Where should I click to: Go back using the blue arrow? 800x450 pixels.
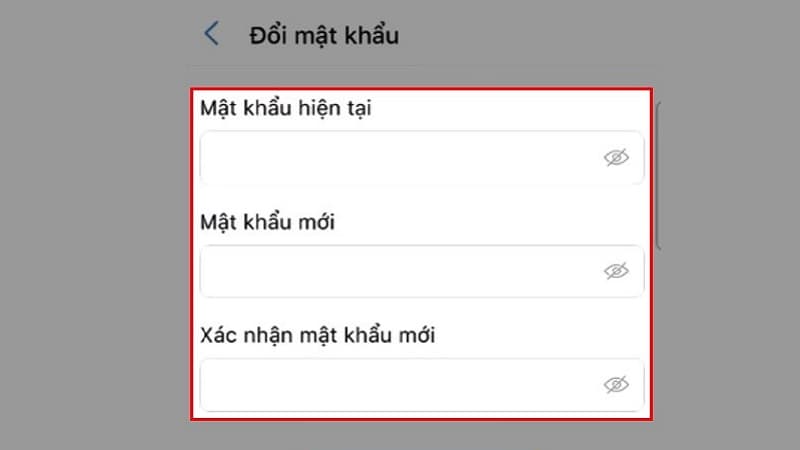point(211,34)
